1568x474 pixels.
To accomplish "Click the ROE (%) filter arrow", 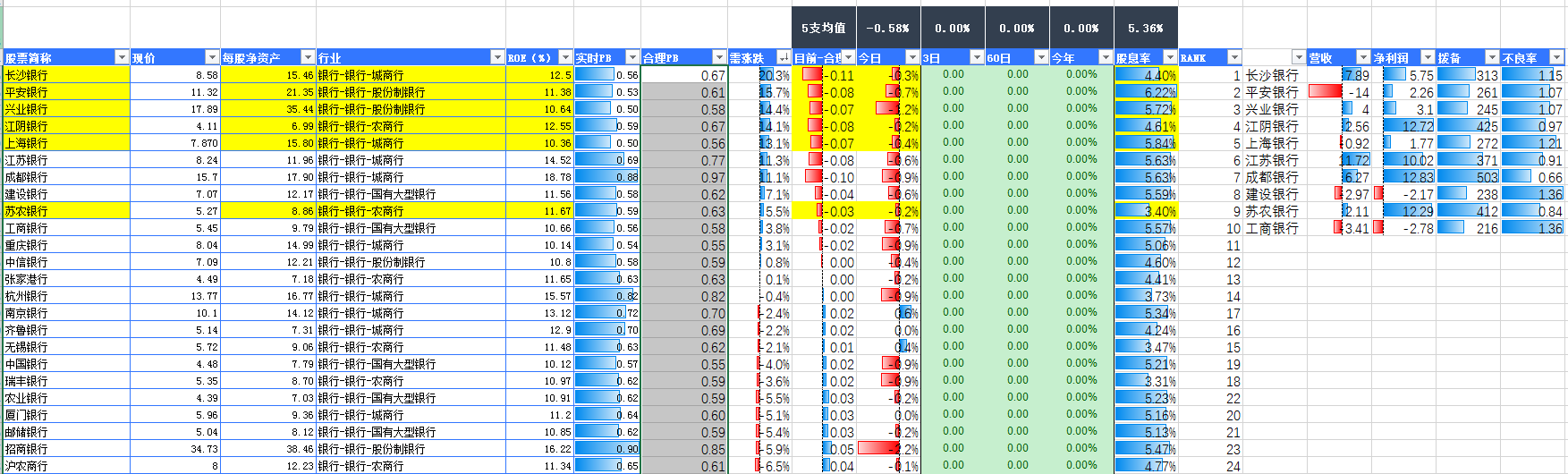I will [565, 57].
